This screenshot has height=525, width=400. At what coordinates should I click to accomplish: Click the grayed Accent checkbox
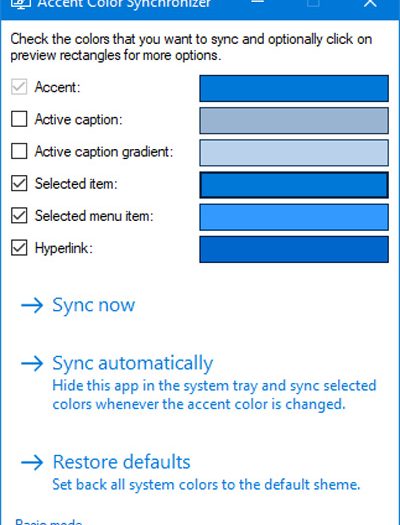(x=19, y=87)
